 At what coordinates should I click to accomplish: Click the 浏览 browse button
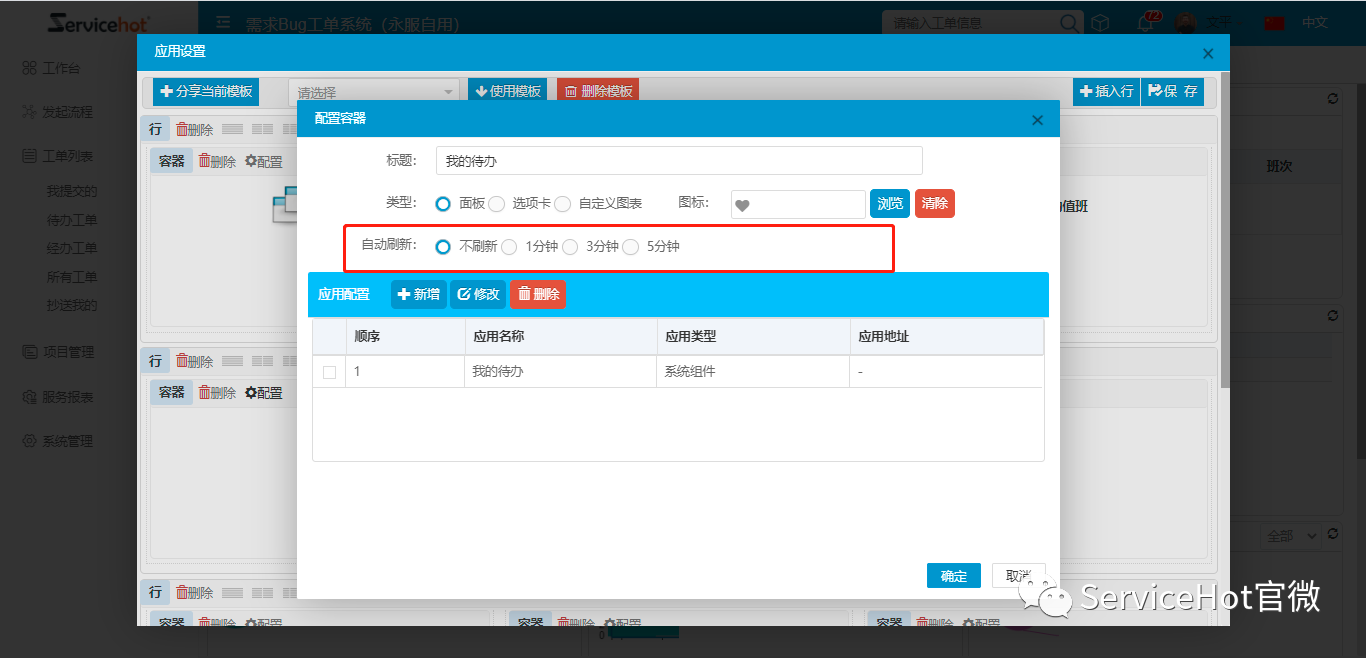pos(889,204)
